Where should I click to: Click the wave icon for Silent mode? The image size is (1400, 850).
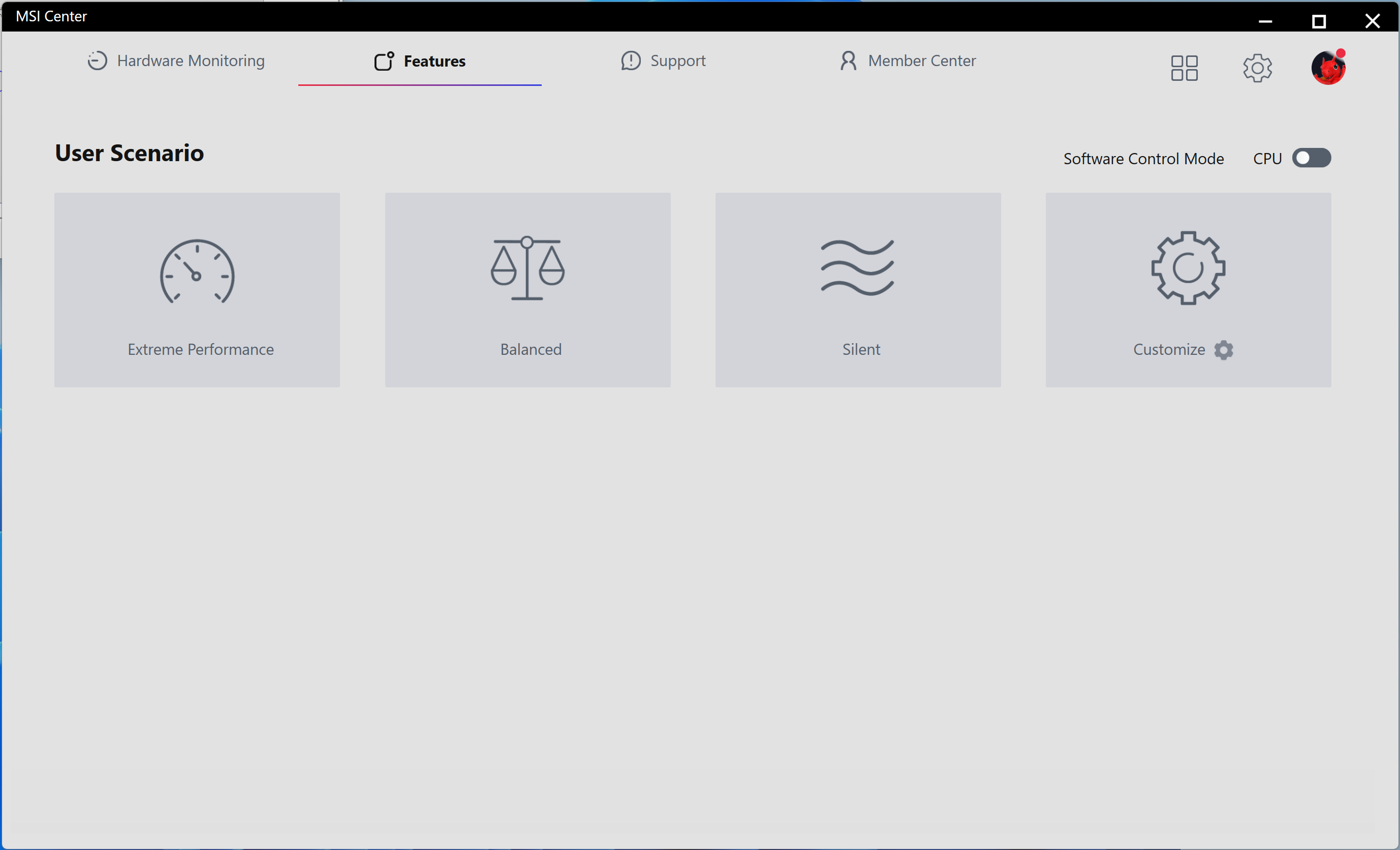click(x=857, y=268)
